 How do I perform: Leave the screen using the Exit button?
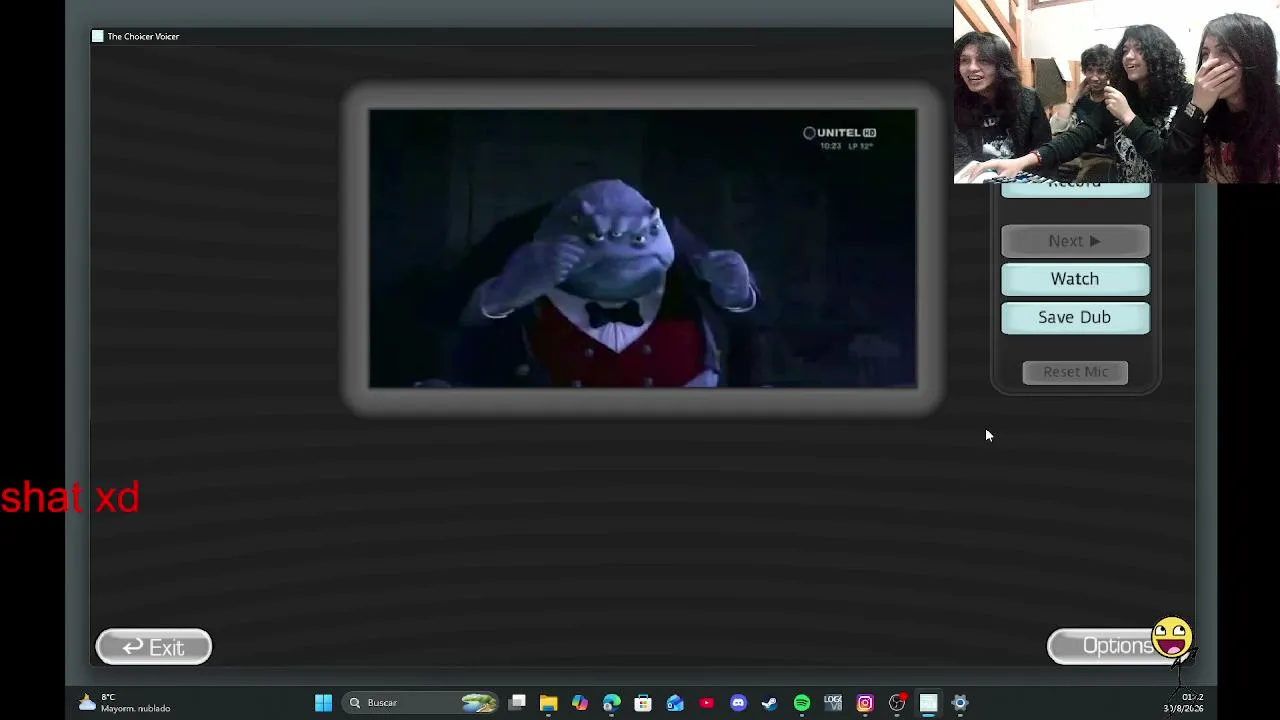pyautogui.click(x=154, y=647)
